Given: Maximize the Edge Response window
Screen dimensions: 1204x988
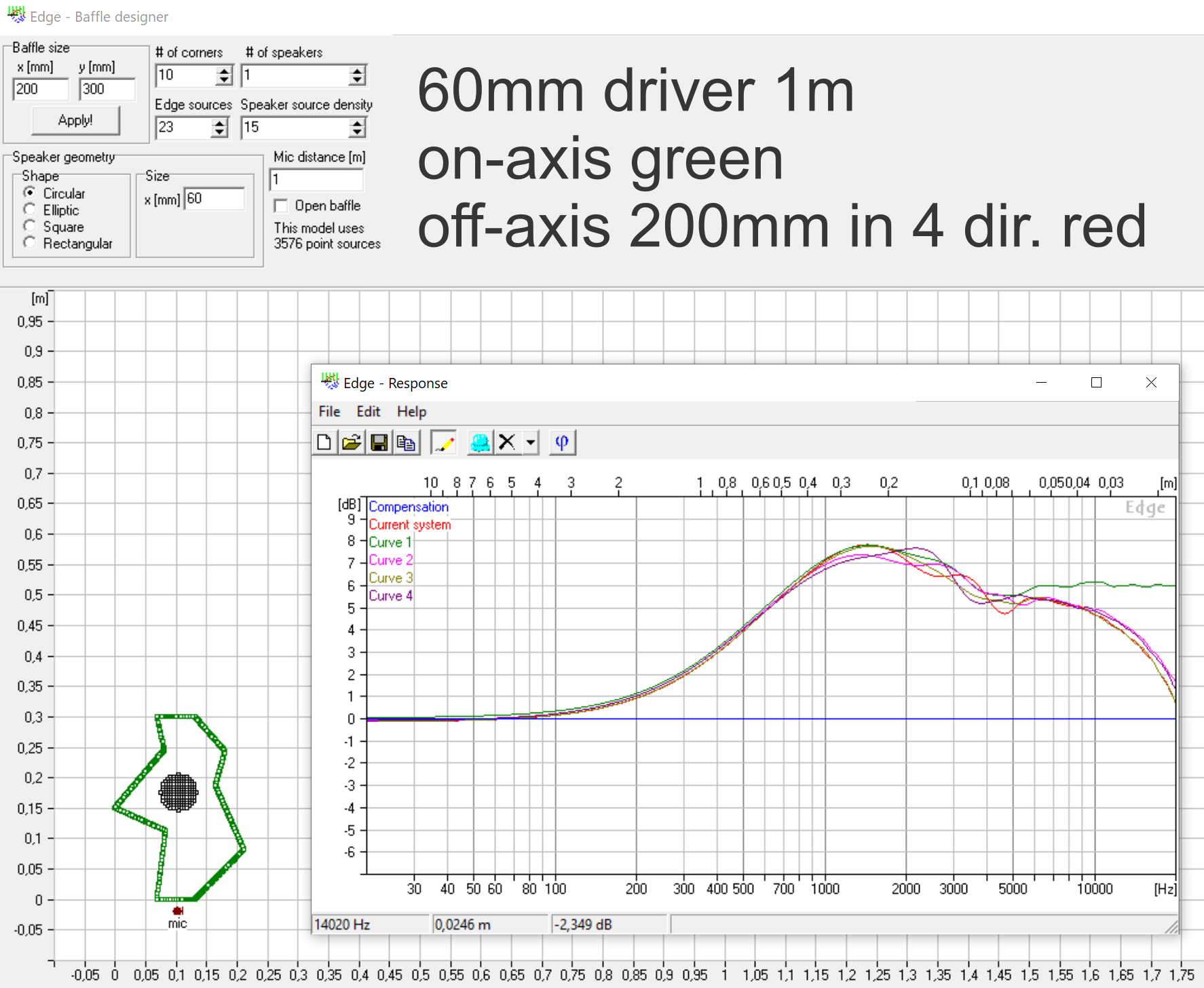Looking at the screenshot, I should pos(1096,383).
